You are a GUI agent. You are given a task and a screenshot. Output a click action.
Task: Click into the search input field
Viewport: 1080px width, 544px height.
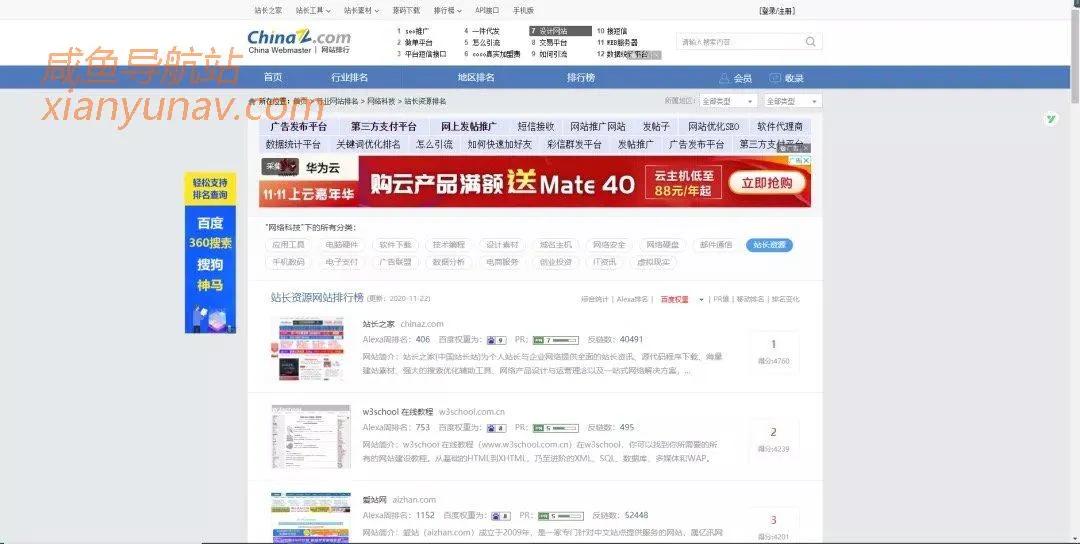pos(740,42)
